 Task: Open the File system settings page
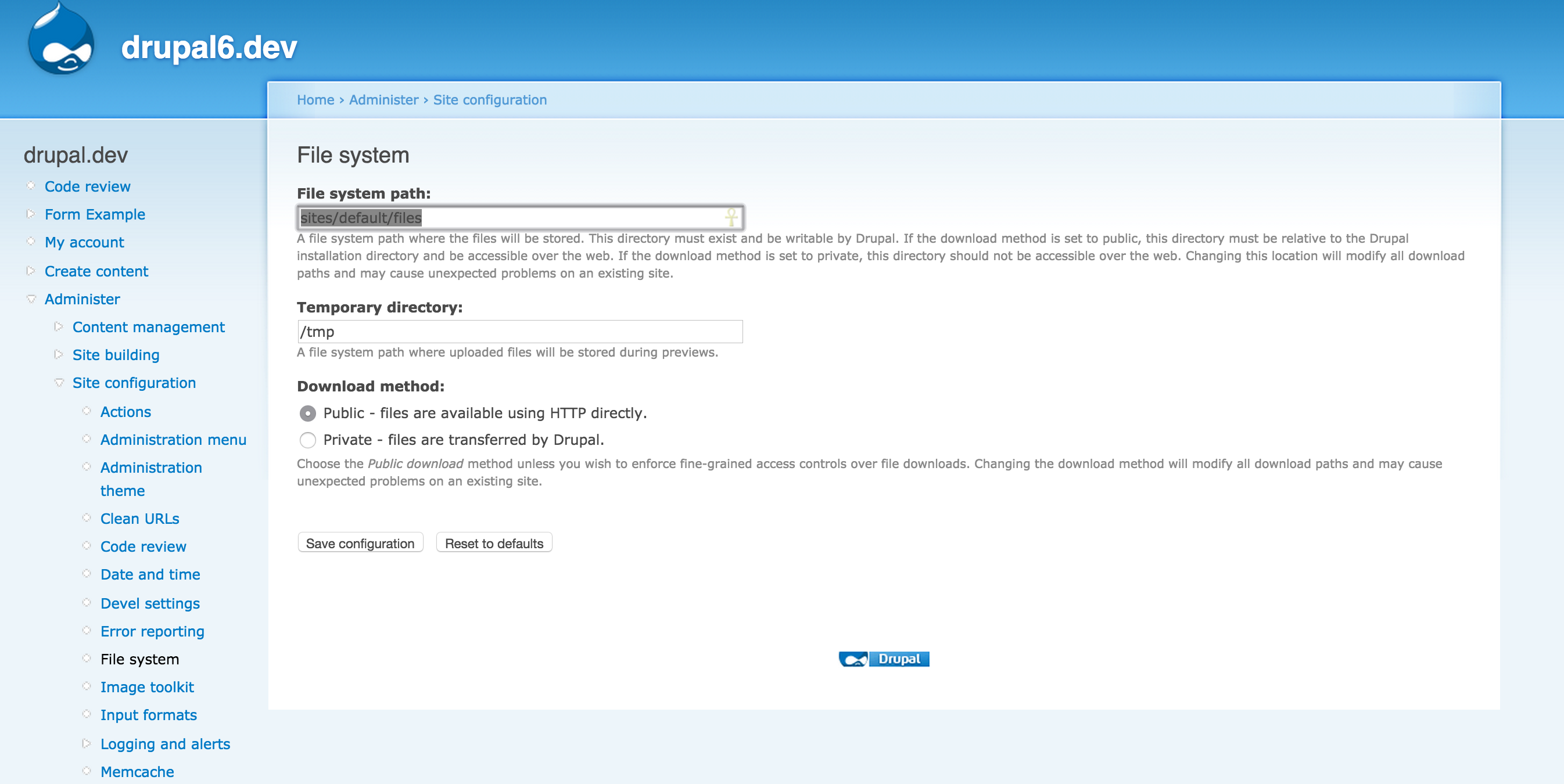139,659
